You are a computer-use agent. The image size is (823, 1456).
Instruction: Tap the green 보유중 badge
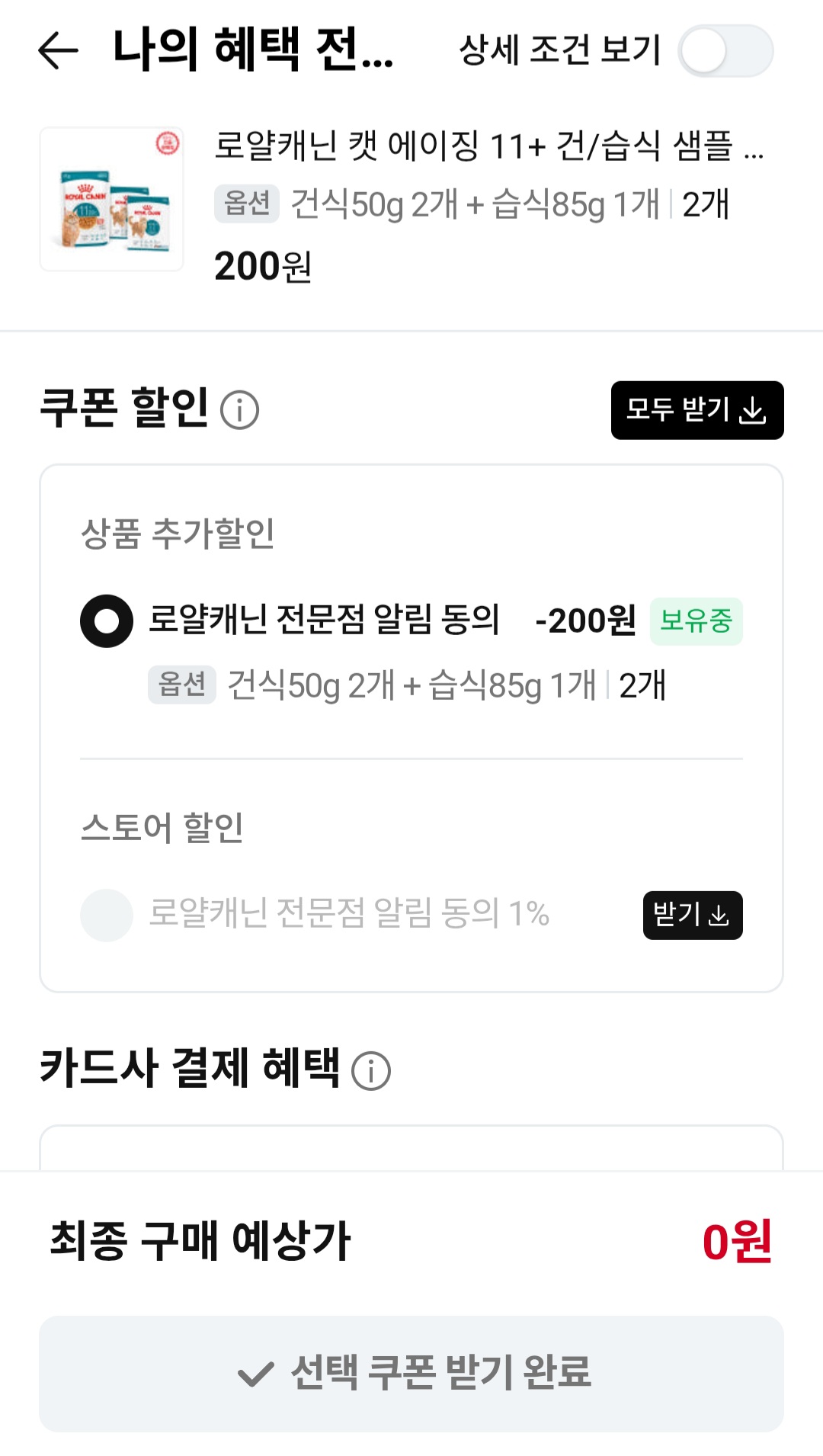[x=696, y=621]
